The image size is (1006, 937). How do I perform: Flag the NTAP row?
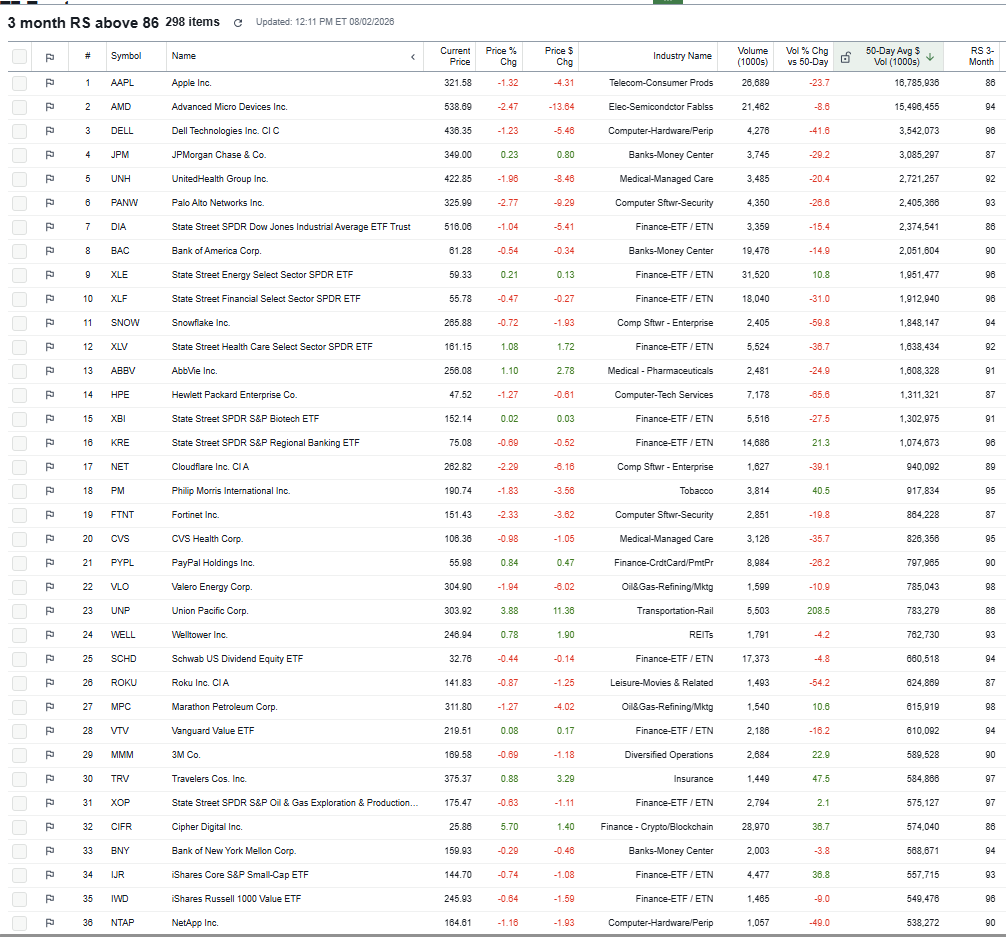50,923
